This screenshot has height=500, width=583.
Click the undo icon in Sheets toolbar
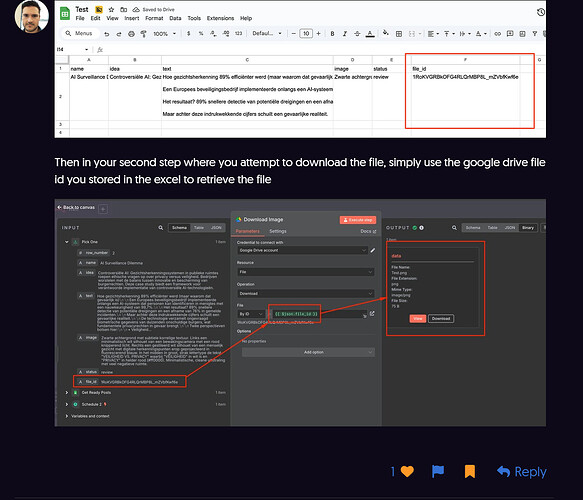(107, 34)
